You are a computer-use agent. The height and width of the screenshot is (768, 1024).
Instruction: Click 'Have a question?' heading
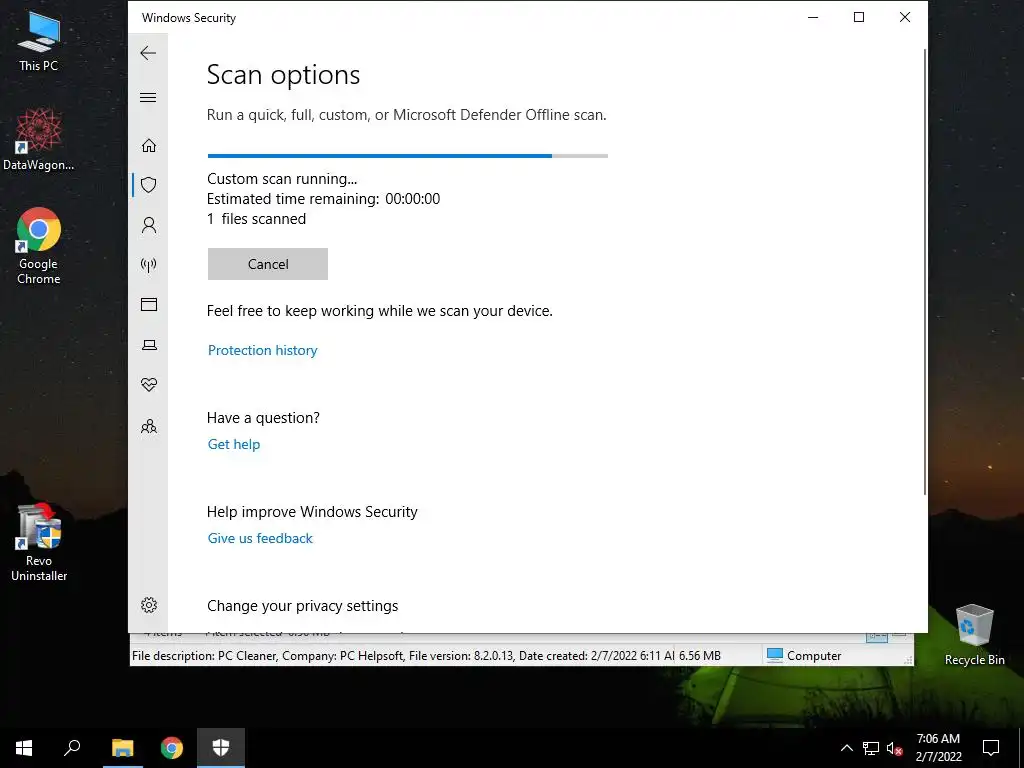tap(263, 418)
